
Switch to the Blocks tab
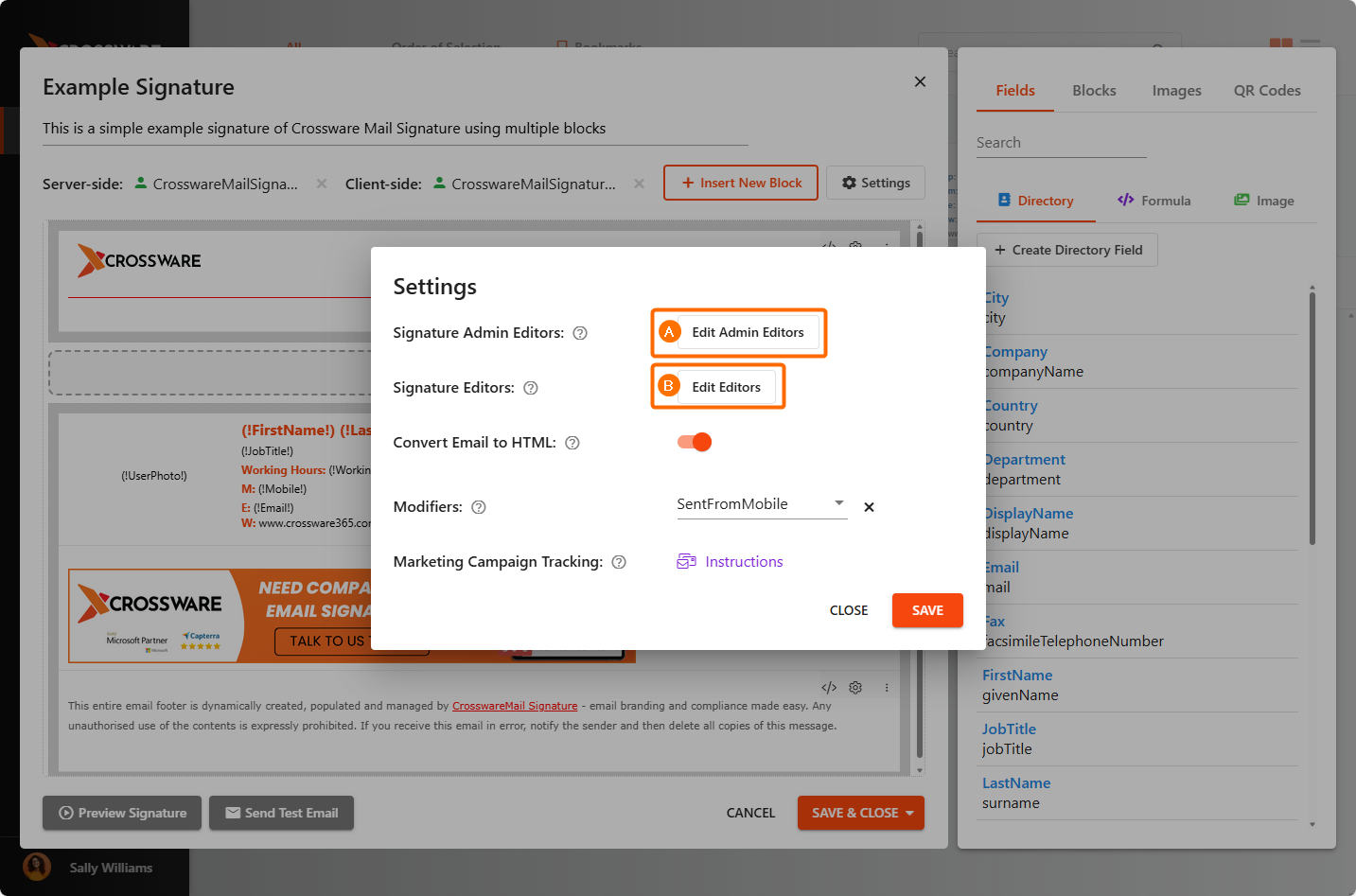tap(1094, 91)
